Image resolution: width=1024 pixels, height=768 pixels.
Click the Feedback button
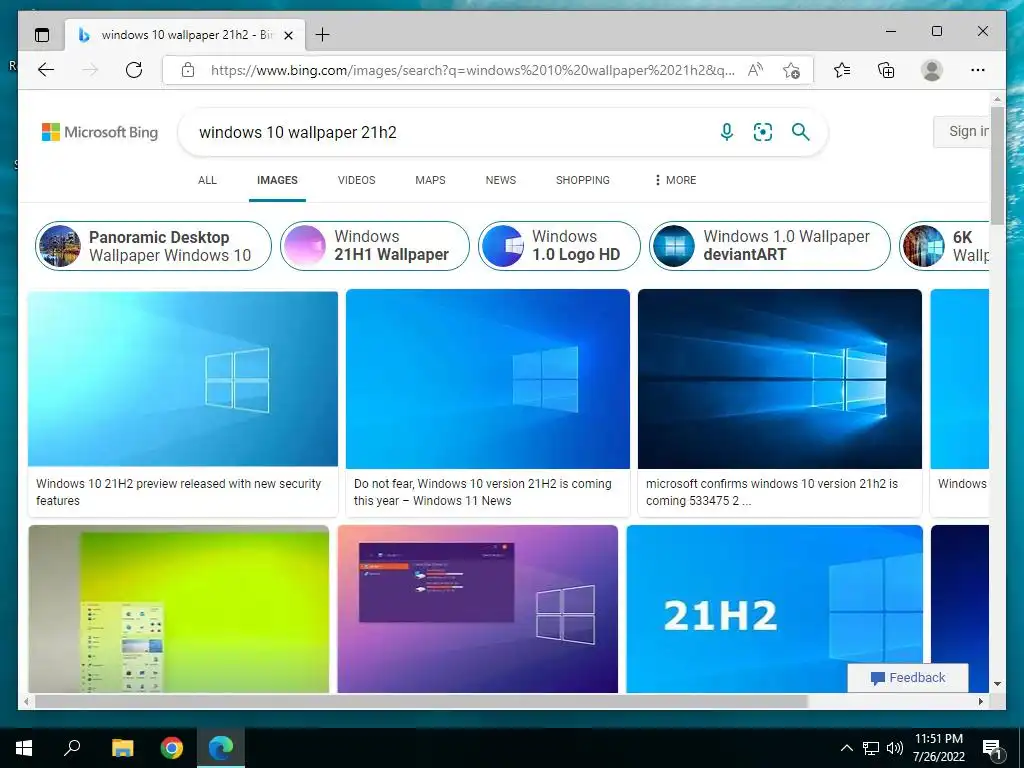[x=908, y=678]
